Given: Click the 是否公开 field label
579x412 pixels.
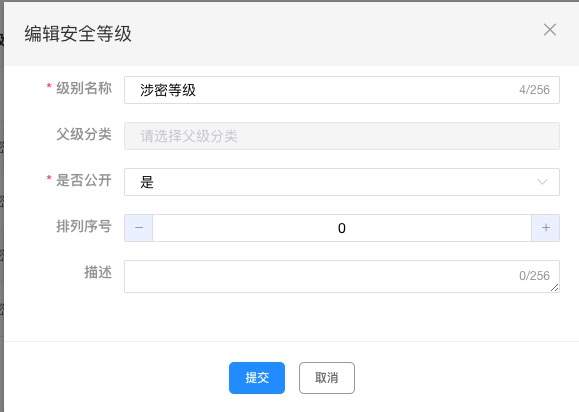Looking at the screenshot, I should coord(84,180).
